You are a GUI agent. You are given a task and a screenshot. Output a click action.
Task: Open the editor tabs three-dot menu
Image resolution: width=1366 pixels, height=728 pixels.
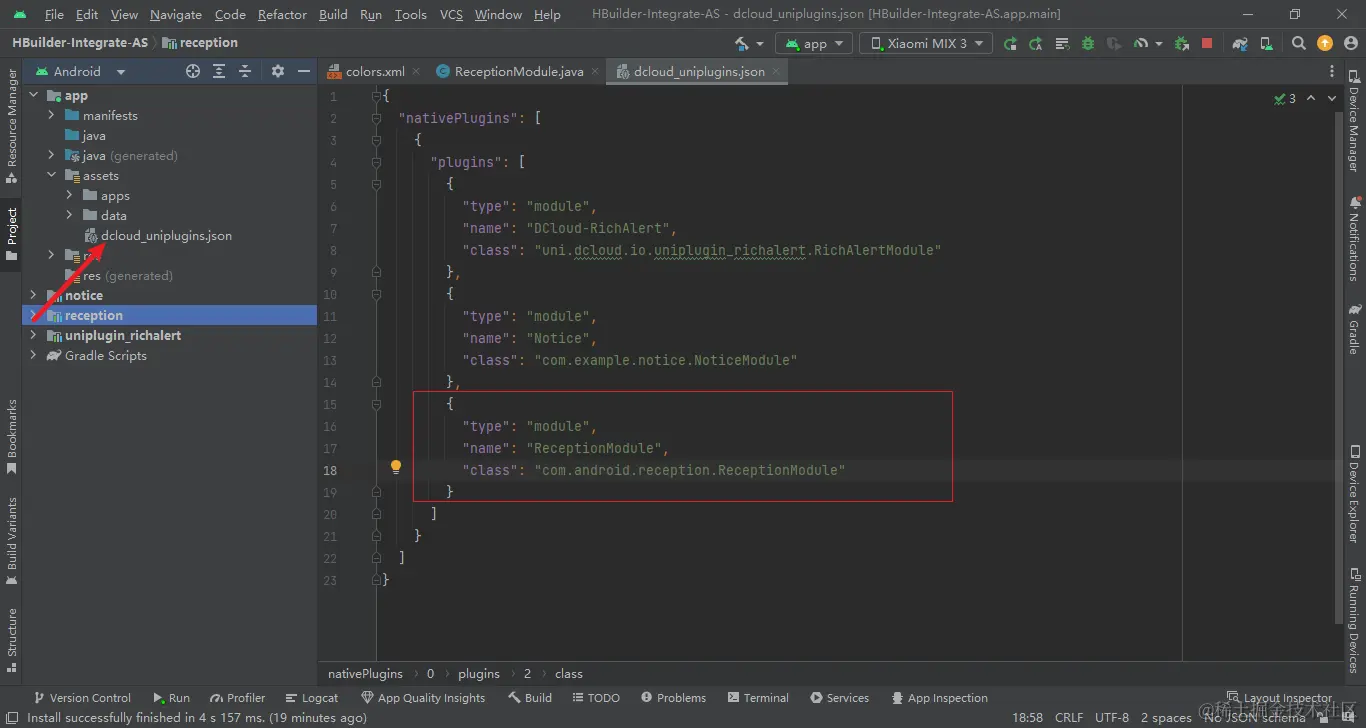(1333, 71)
